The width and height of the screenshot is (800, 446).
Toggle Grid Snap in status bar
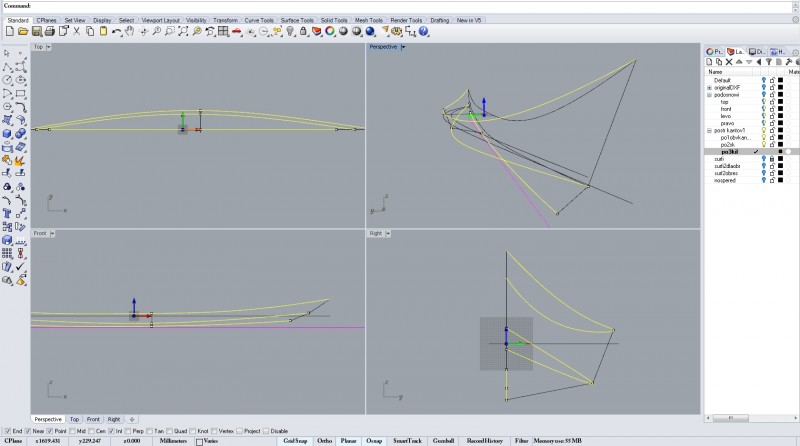pos(294,440)
